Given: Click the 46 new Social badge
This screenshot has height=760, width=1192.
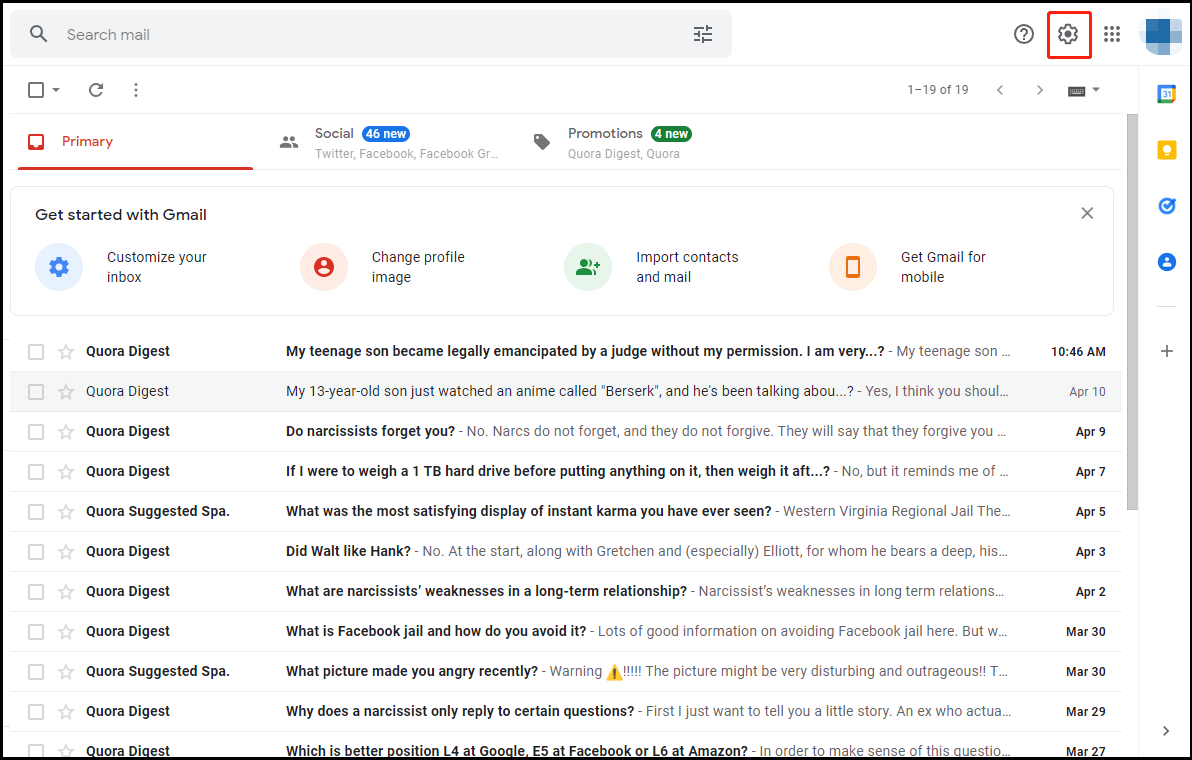Looking at the screenshot, I should [x=386, y=134].
